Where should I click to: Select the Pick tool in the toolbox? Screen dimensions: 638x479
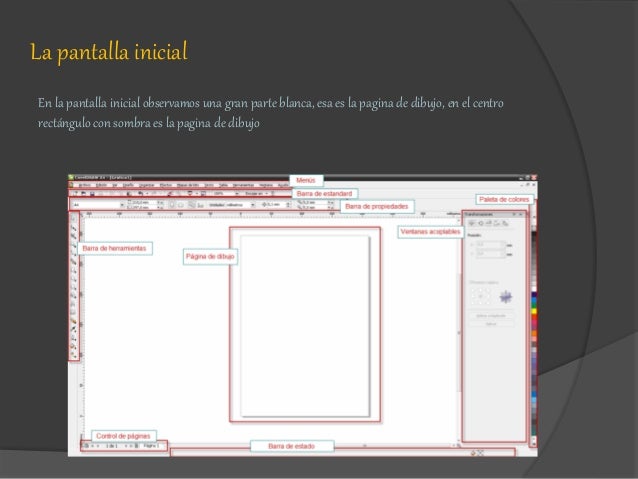tap(73, 218)
